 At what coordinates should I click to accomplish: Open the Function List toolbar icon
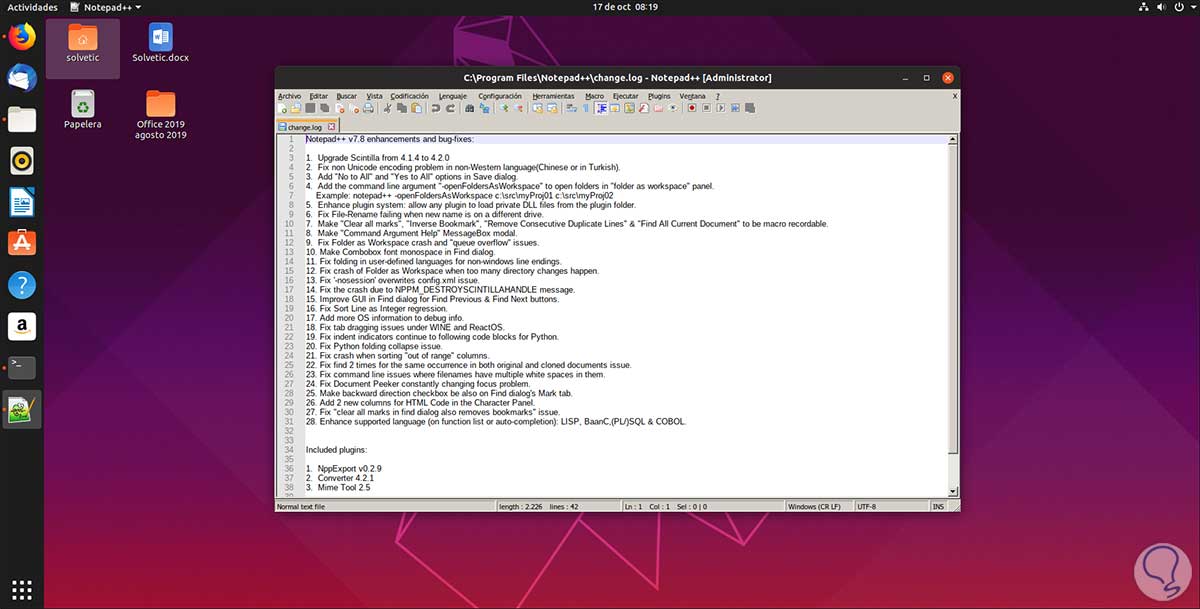643,108
